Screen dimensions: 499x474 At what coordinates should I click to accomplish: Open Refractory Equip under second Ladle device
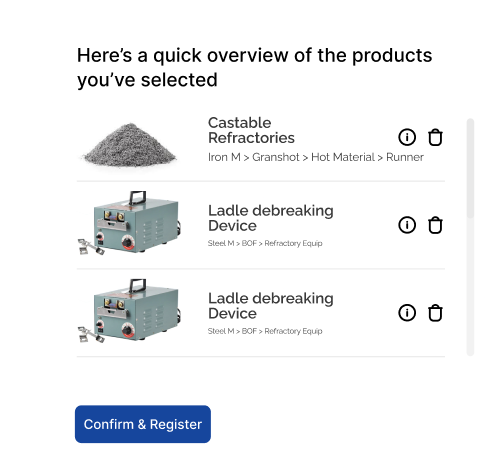[x=293, y=331]
